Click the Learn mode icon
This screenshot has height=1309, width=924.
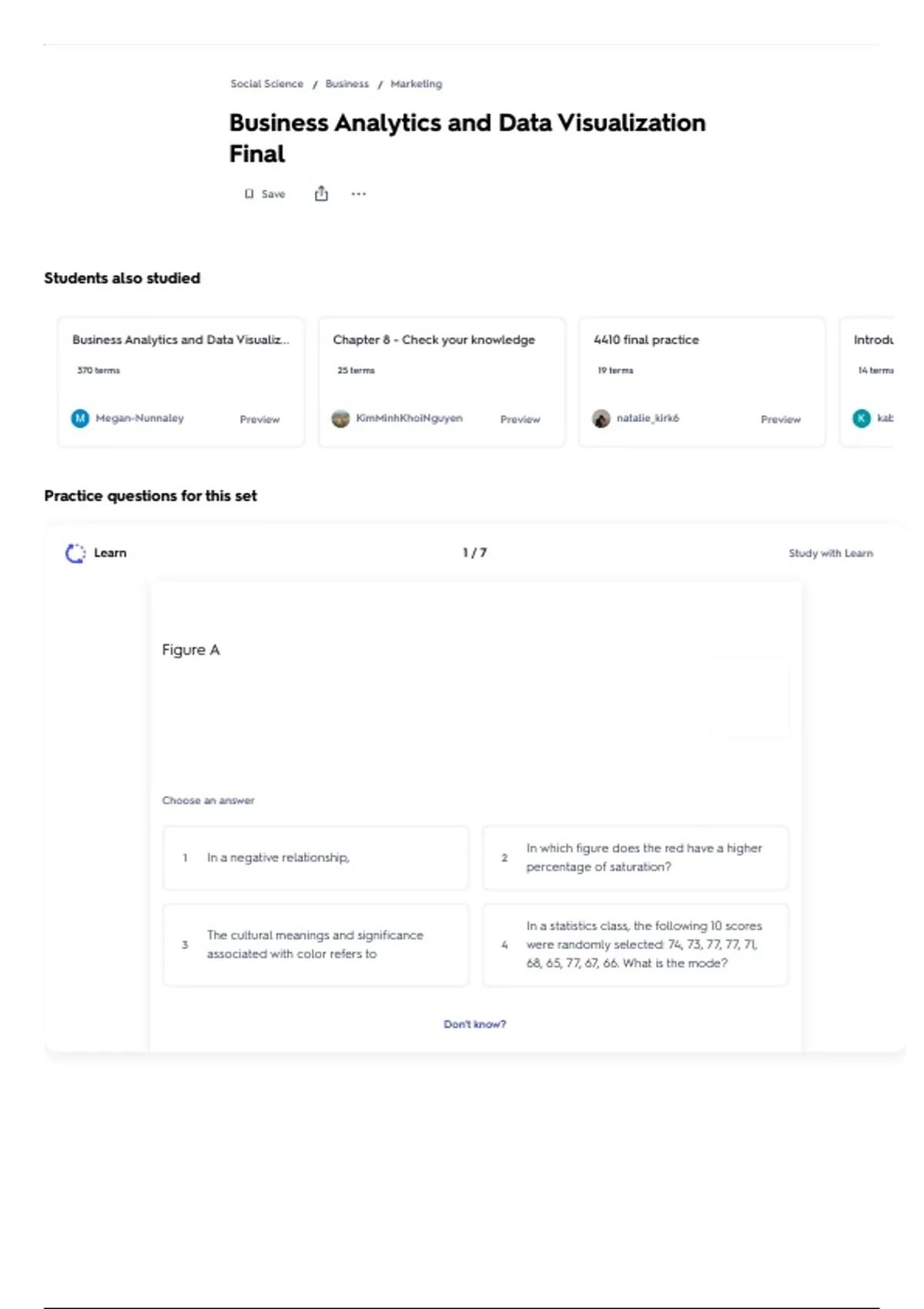click(x=75, y=553)
